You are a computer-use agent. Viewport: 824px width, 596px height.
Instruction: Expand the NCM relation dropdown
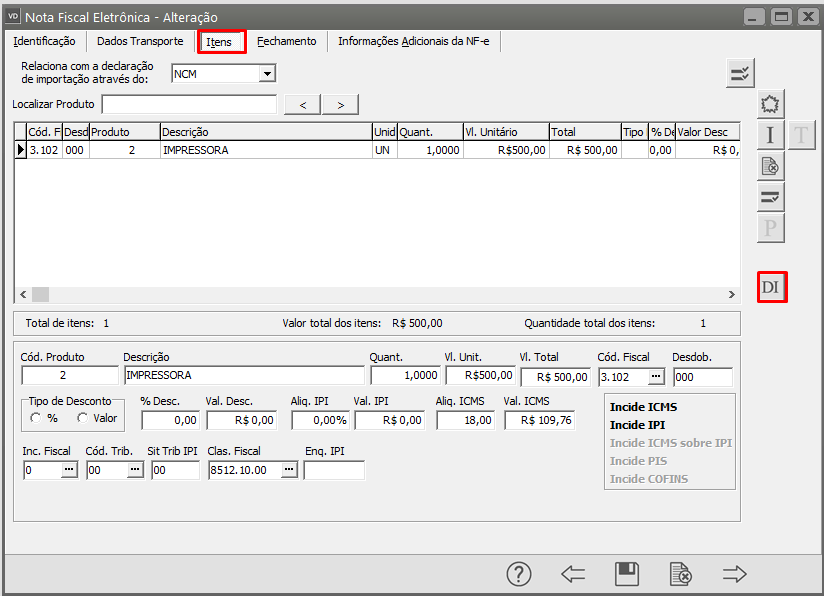pos(266,73)
